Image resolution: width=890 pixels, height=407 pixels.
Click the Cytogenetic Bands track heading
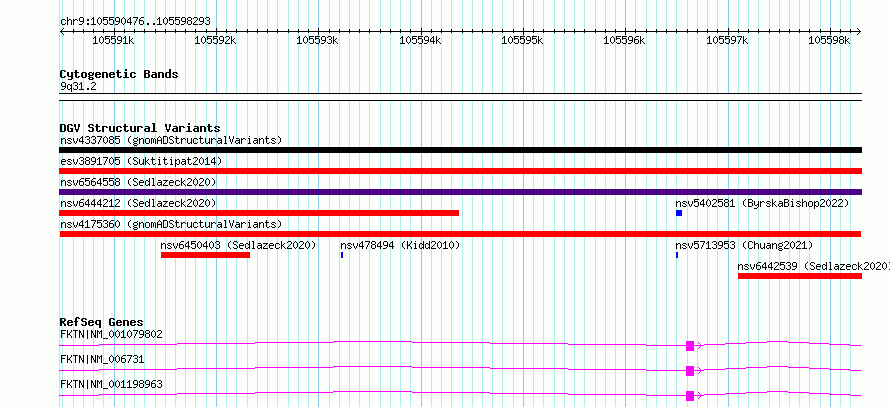tap(119, 74)
